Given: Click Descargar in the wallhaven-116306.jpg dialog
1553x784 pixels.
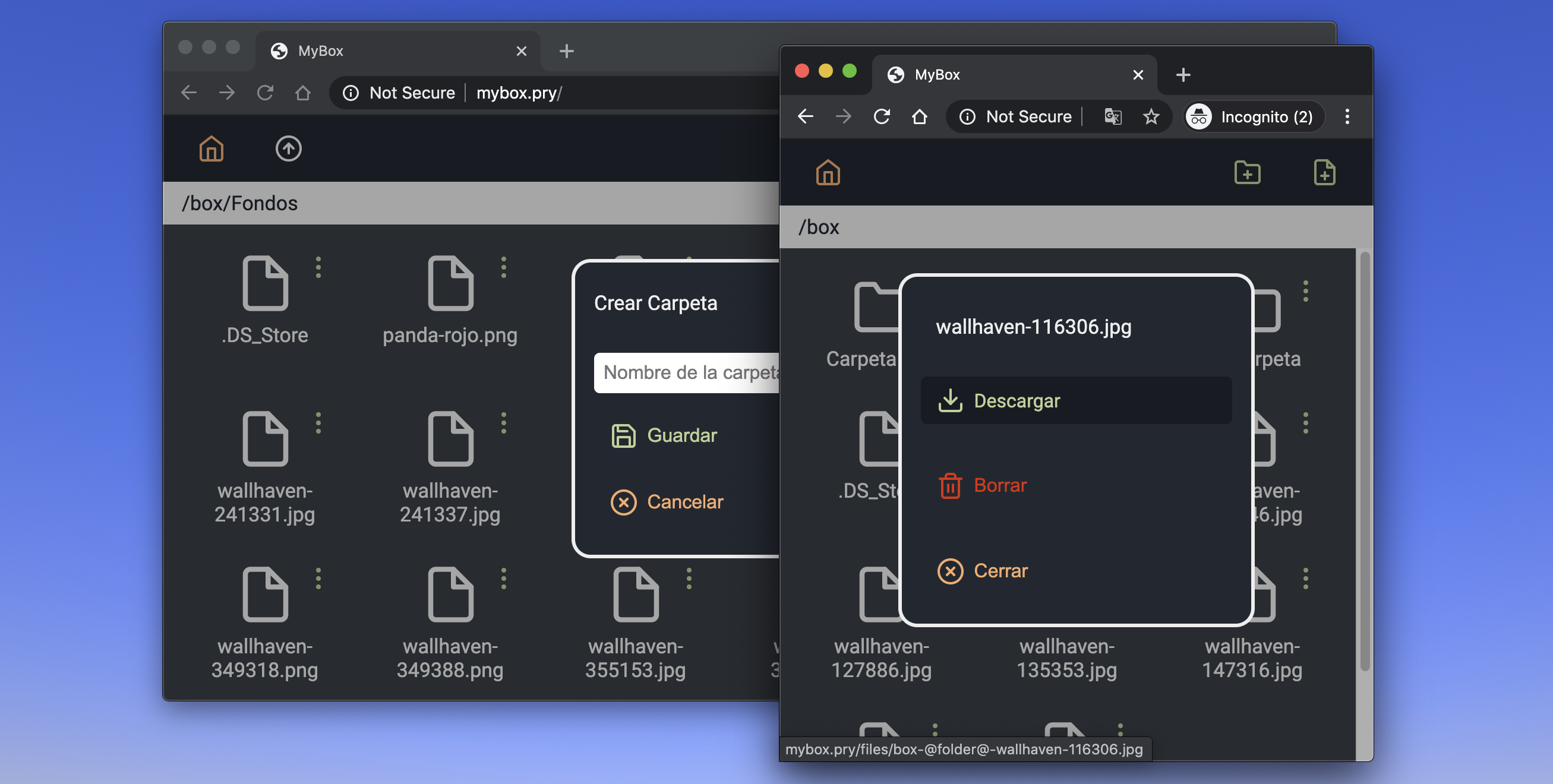Looking at the screenshot, I should [x=1076, y=400].
